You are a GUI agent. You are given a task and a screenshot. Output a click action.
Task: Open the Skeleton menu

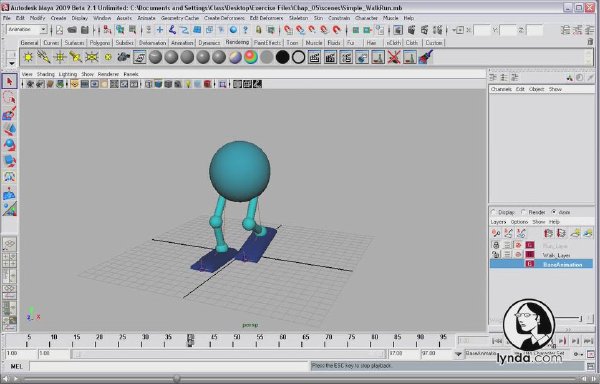point(298,18)
